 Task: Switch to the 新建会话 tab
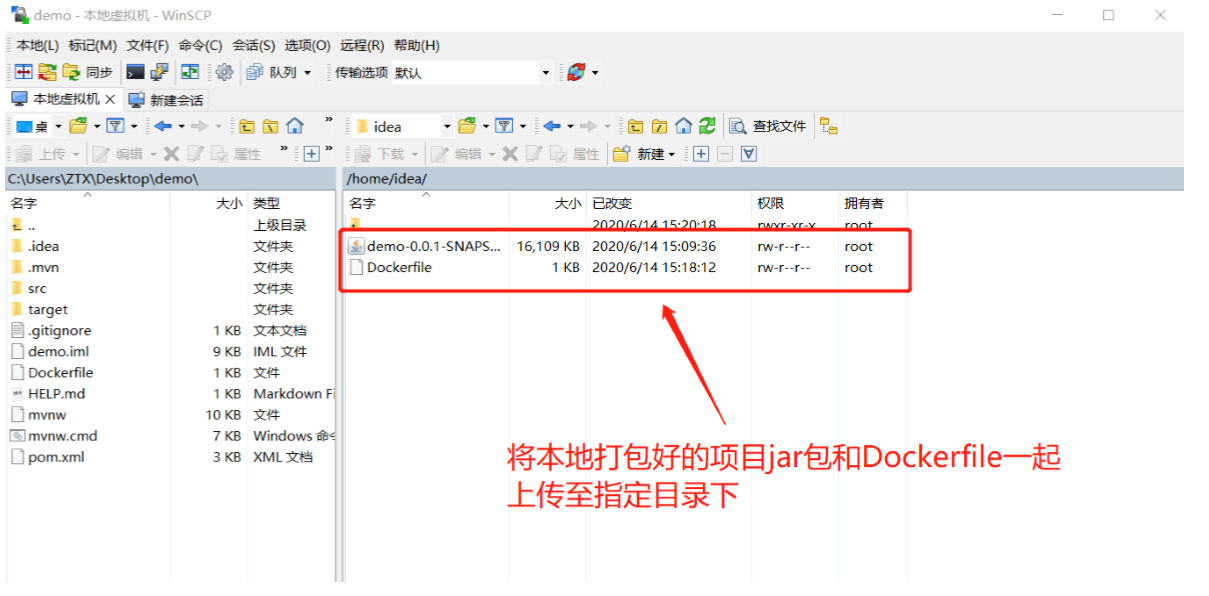coord(167,100)
